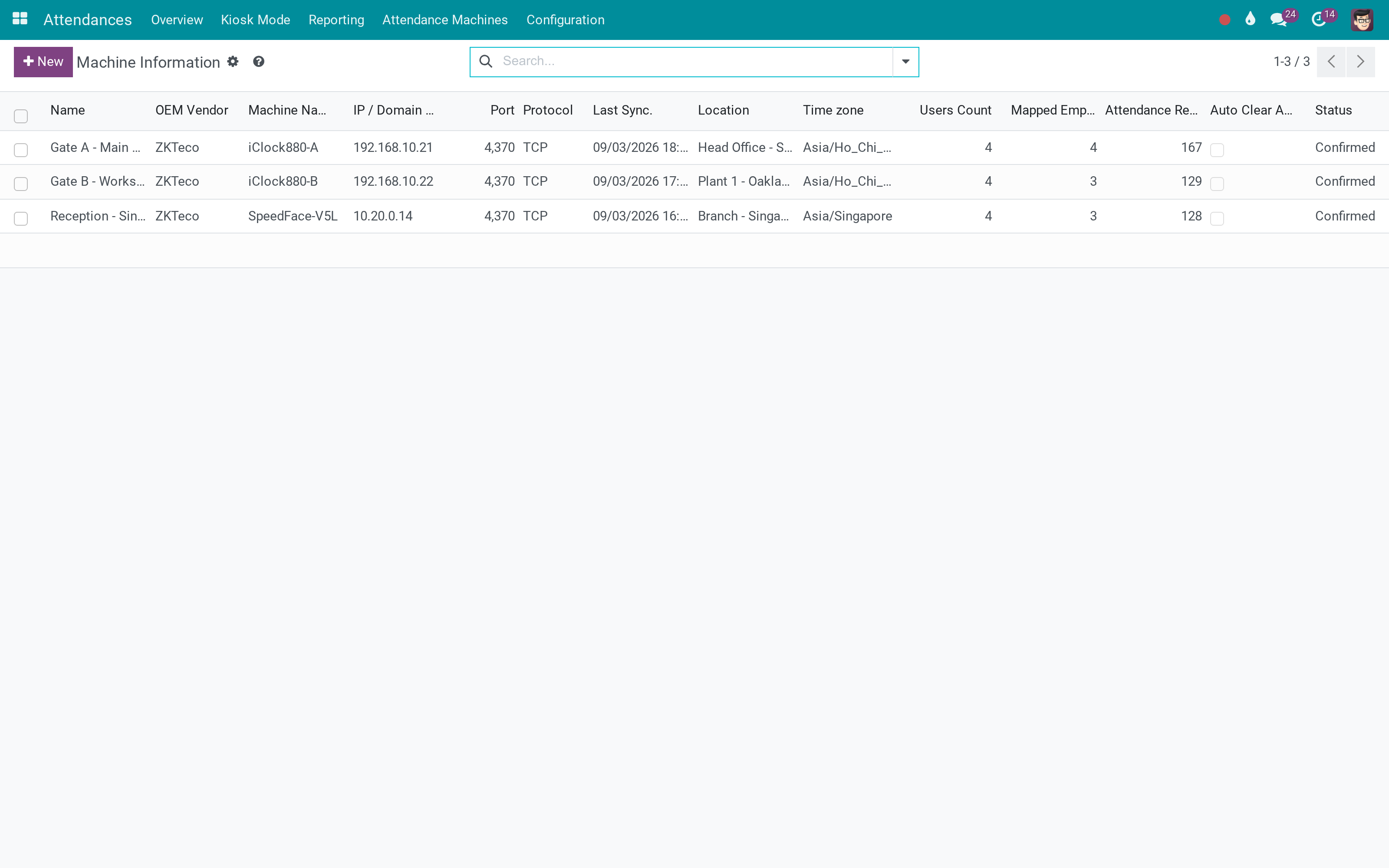The height and width of the screenshot is (868, 1389).
Task: Toggle Auto Clear checkbox for the Gate B row
Action: pyautogui.click(x=1217, y=184)
